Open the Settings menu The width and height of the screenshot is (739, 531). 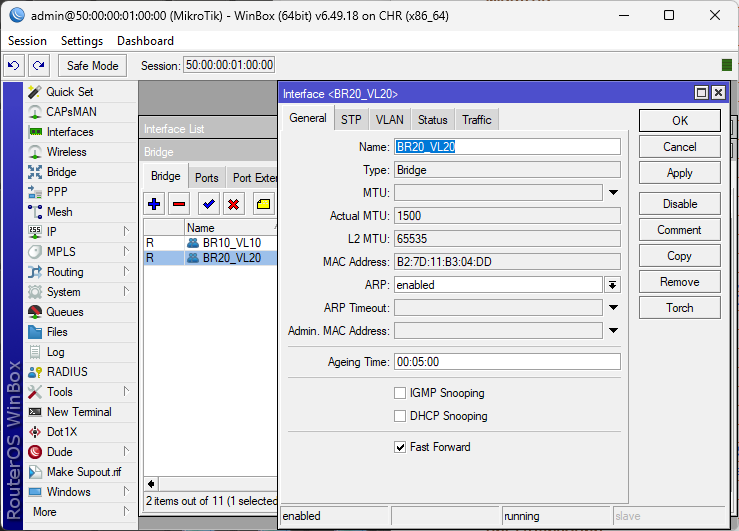[82, 41]
